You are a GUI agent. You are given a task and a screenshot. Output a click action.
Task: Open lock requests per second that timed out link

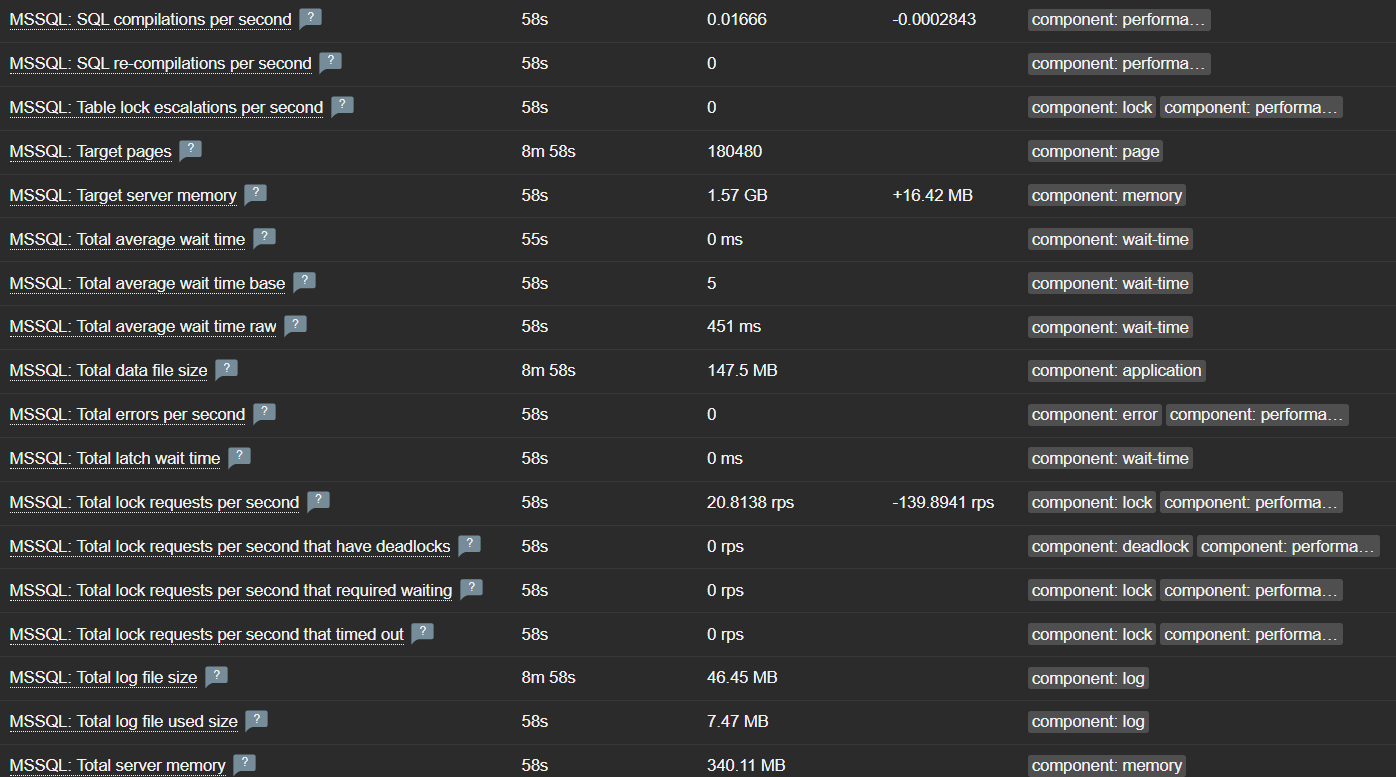point(207,635)
